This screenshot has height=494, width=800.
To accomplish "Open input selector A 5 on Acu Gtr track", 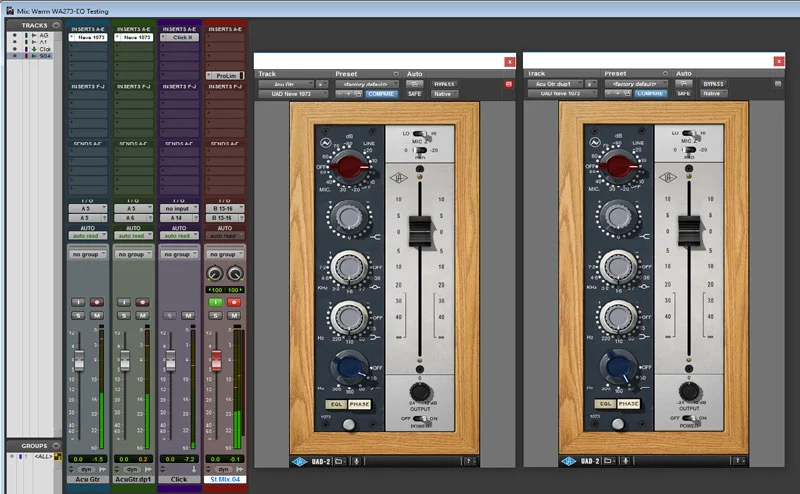I will (88, 209).
